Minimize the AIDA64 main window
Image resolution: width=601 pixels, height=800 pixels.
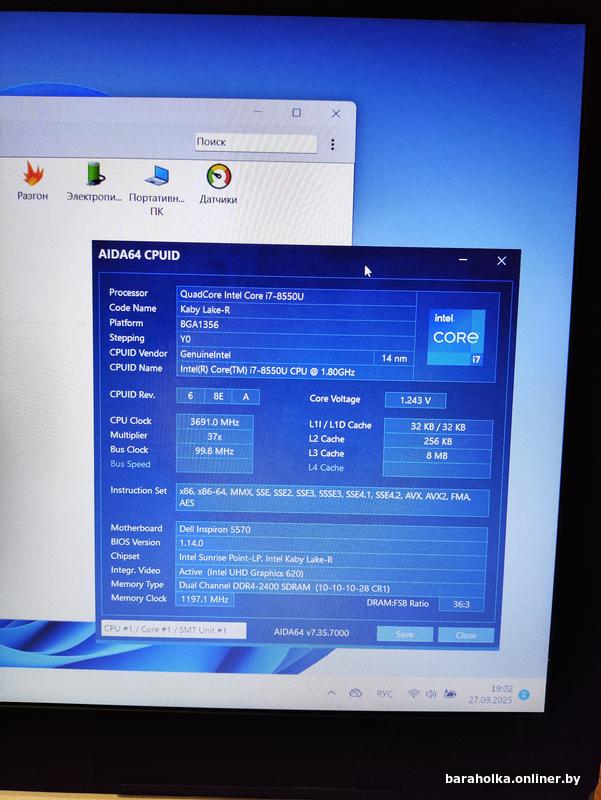click(258, 111)
